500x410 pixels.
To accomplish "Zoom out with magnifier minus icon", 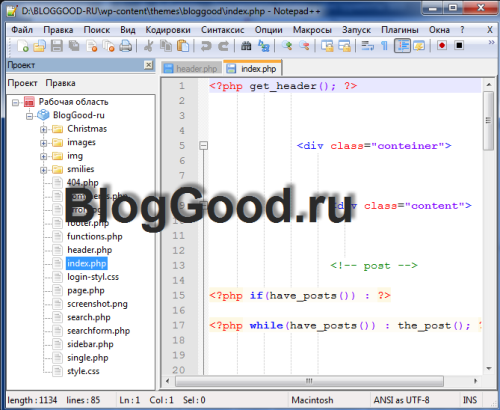I will click(304, 46).
